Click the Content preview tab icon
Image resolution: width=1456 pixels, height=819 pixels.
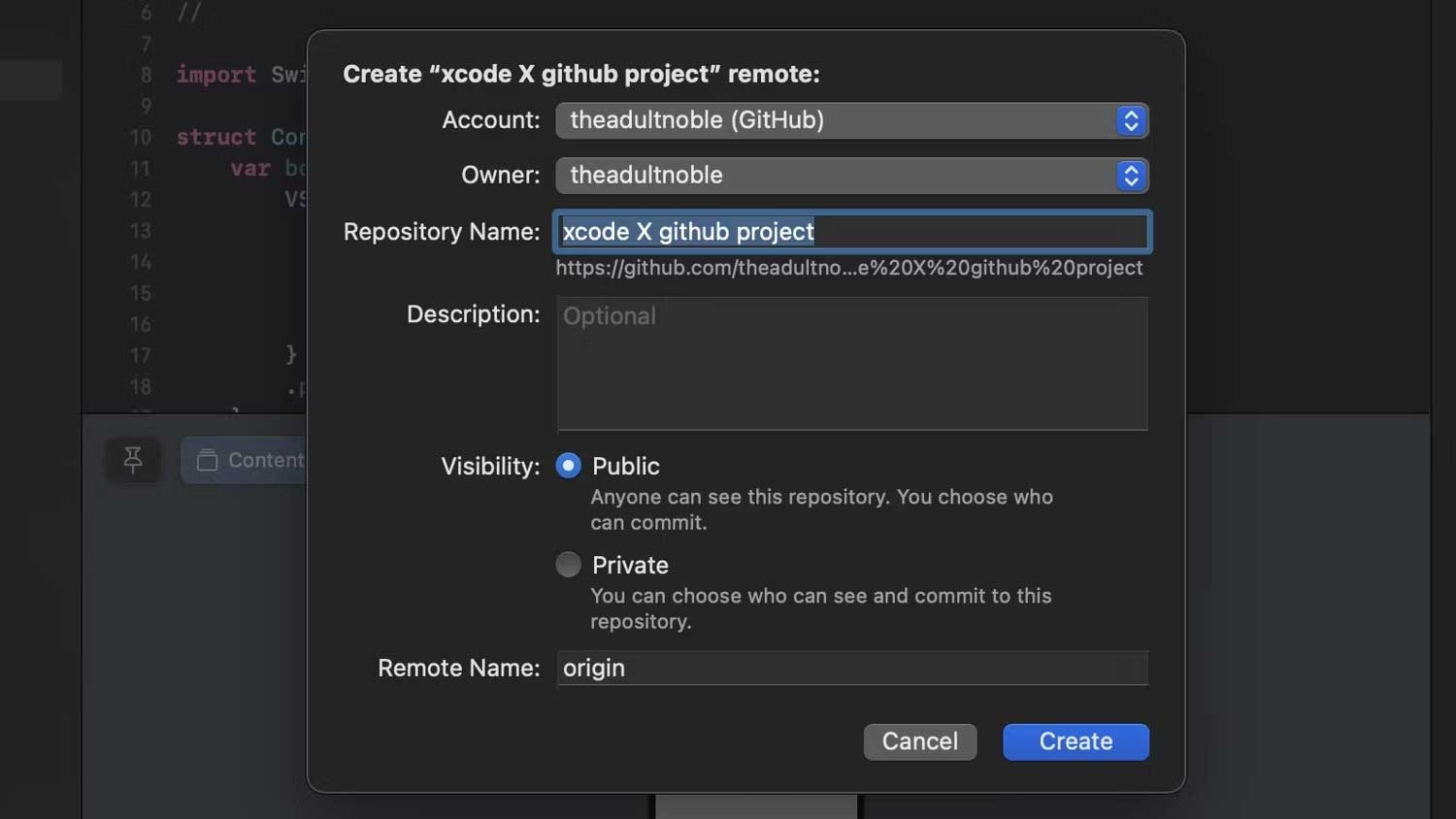(x=208, y=460)
